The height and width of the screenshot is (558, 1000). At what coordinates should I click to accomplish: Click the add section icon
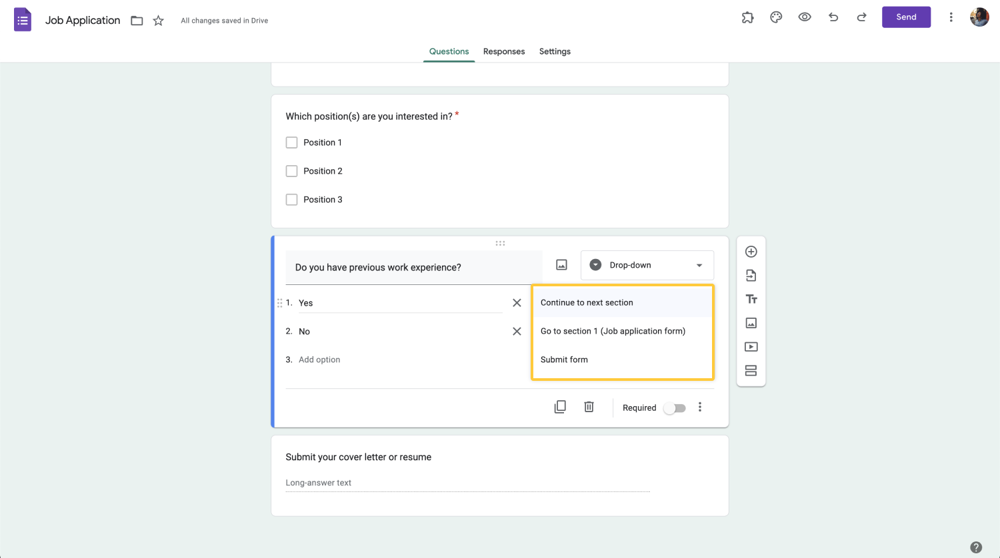click(751, 371)
